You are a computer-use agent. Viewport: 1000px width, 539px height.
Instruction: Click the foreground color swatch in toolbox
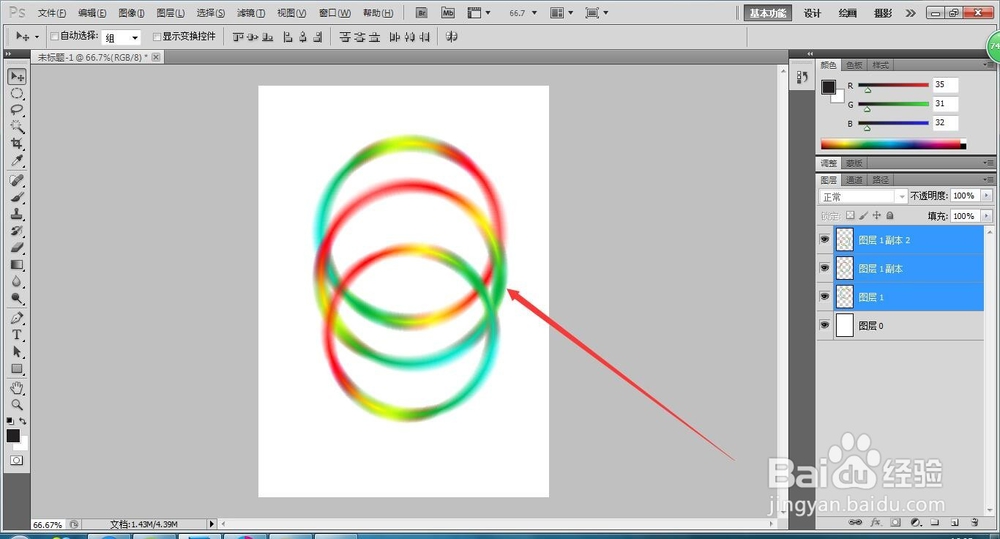click(13, 436)
